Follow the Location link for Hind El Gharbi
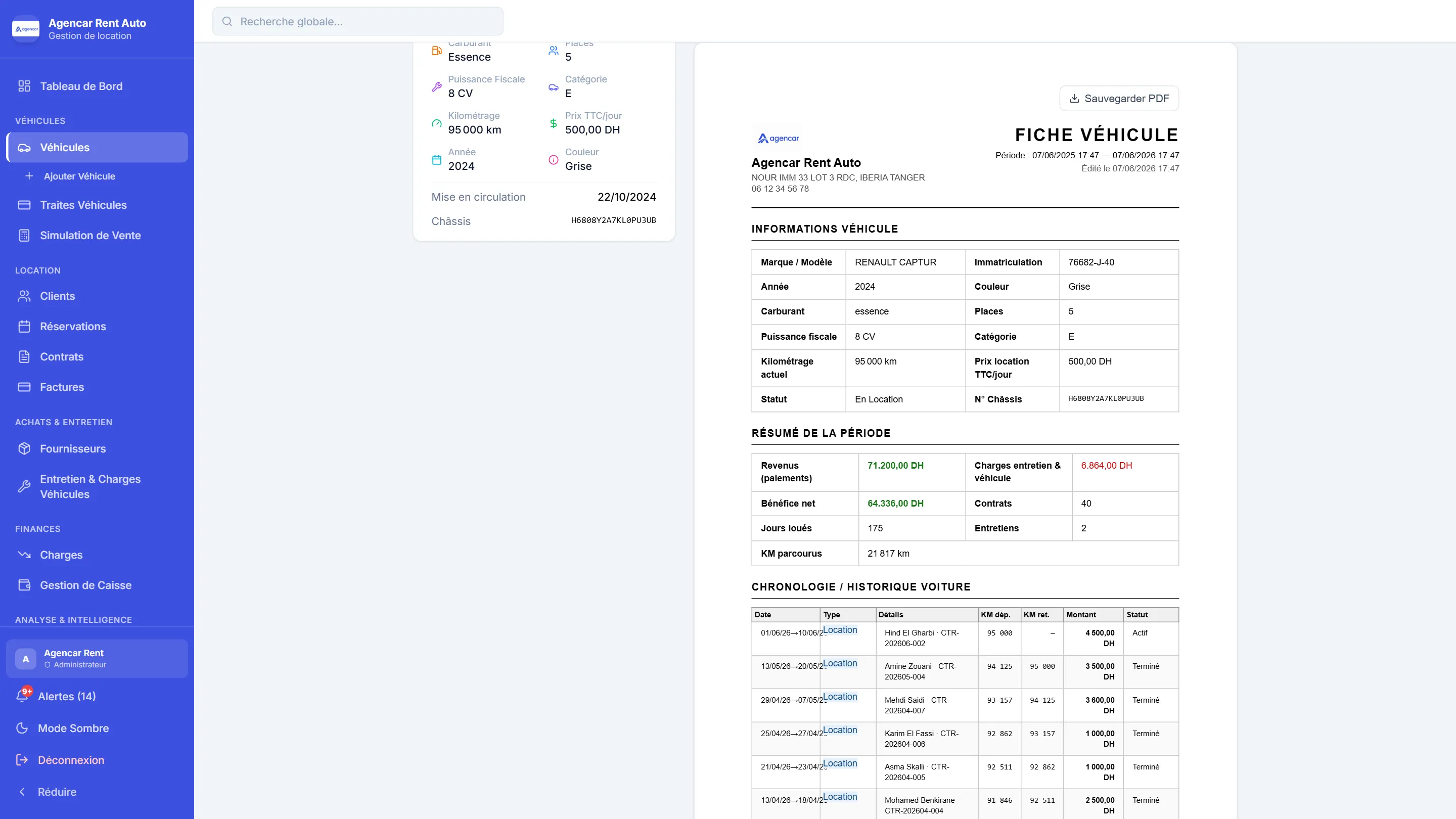 (840, 630)
